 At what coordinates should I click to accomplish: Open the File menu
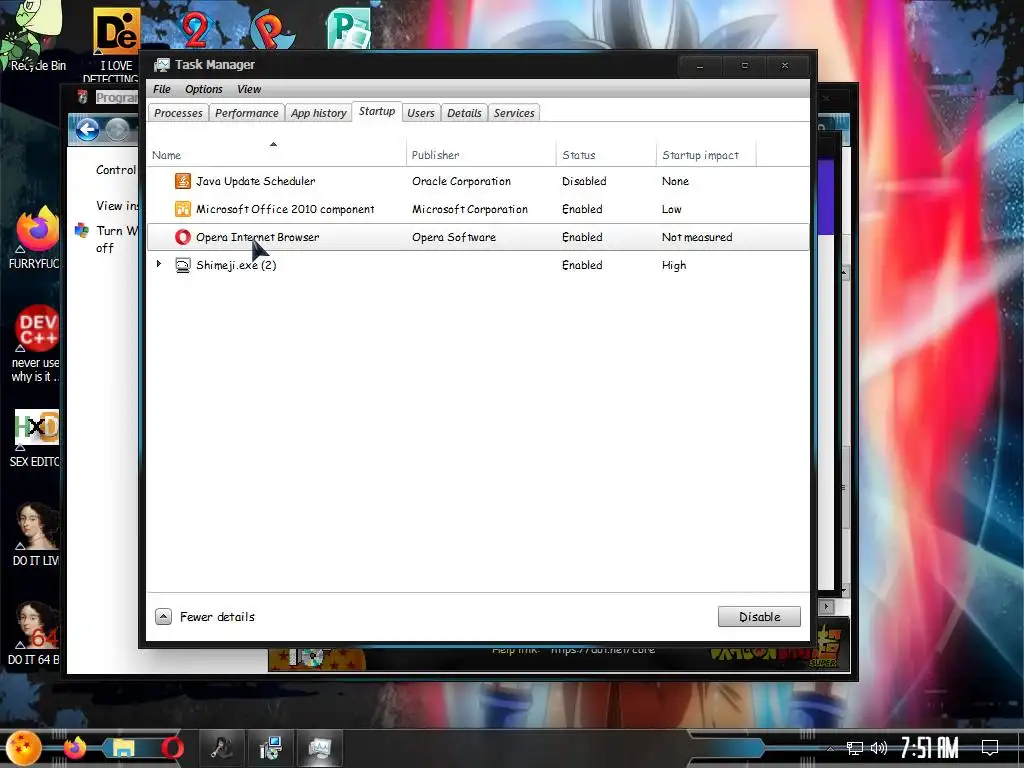coord(161,89)
